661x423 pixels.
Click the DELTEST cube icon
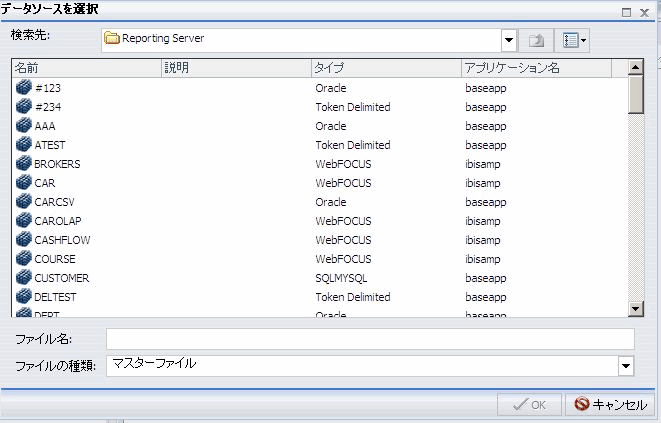(24, 296)
